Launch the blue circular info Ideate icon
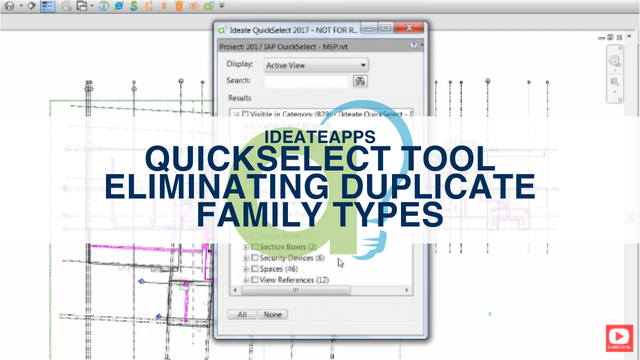Screen dimensions: 640x360 (104, 6)
